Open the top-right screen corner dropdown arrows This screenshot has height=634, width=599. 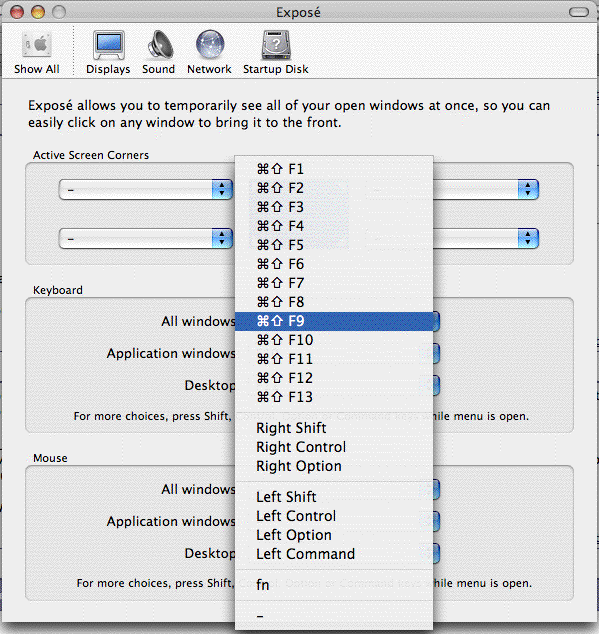[x=528, y=189]
